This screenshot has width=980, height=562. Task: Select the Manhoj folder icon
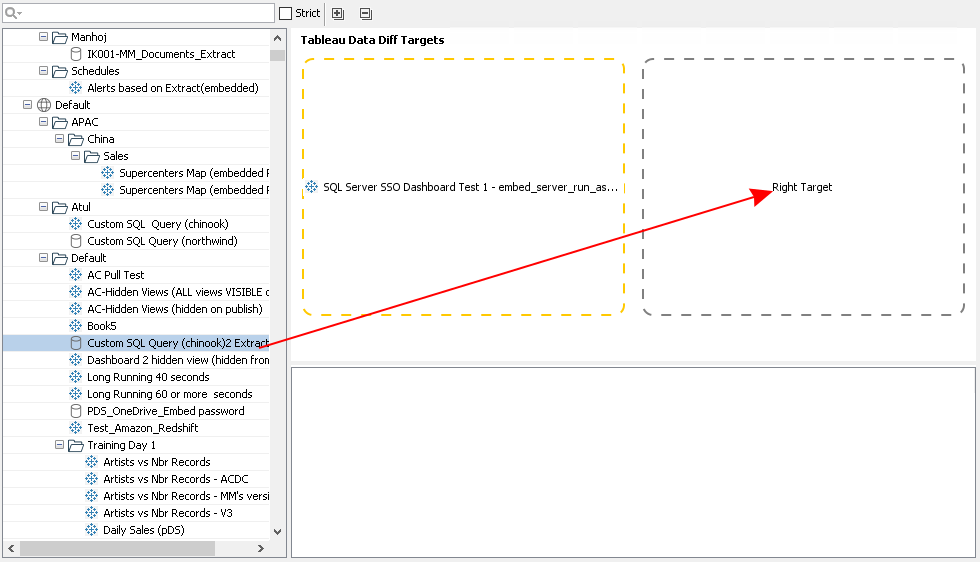click(60, 38)
